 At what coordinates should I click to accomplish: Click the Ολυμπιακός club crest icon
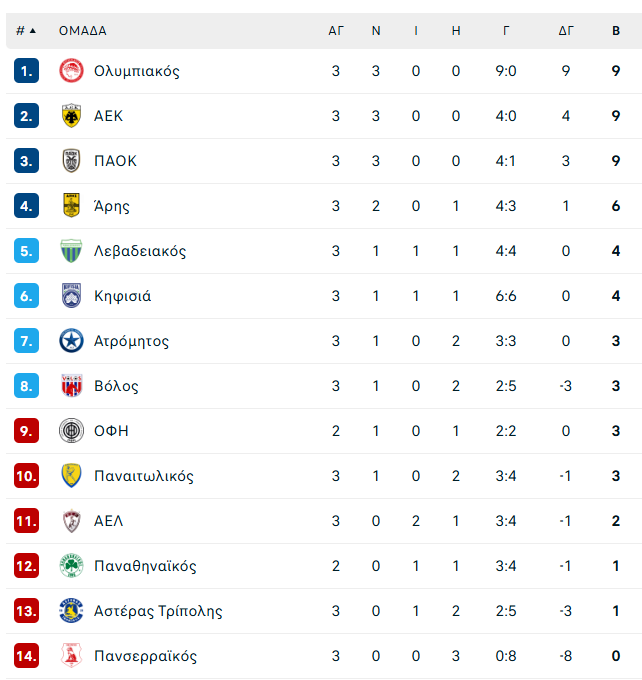(71, 71)
